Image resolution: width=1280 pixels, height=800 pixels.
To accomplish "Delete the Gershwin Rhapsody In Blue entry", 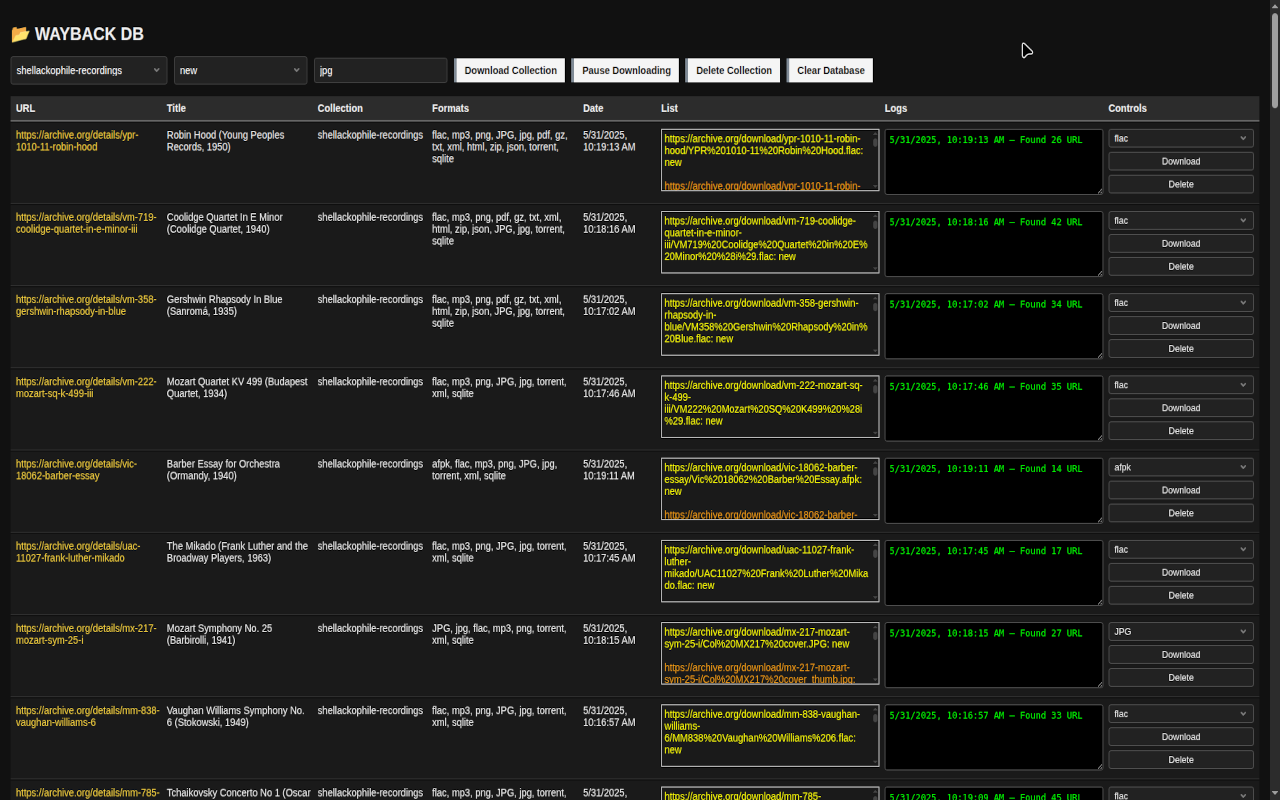I will (1181, 348).
